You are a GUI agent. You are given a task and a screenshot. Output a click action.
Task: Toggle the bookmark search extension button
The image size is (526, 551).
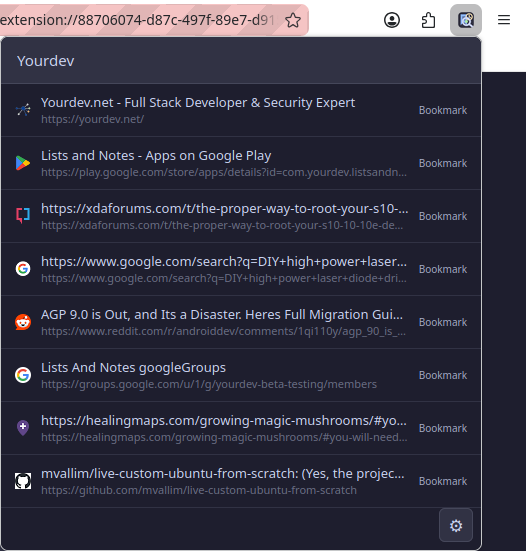click(x=466, y=20)
